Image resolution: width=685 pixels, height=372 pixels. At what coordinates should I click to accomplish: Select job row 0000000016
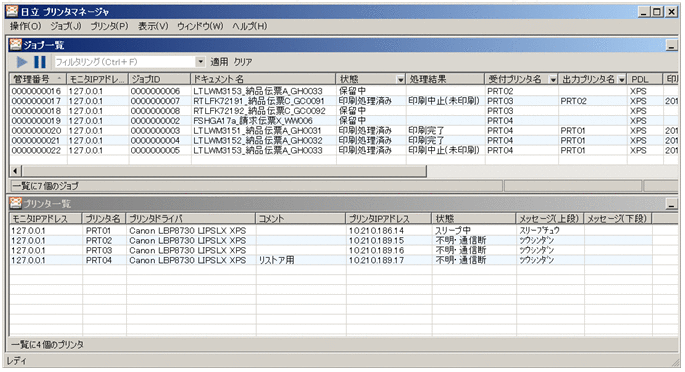tap(344, 91)
